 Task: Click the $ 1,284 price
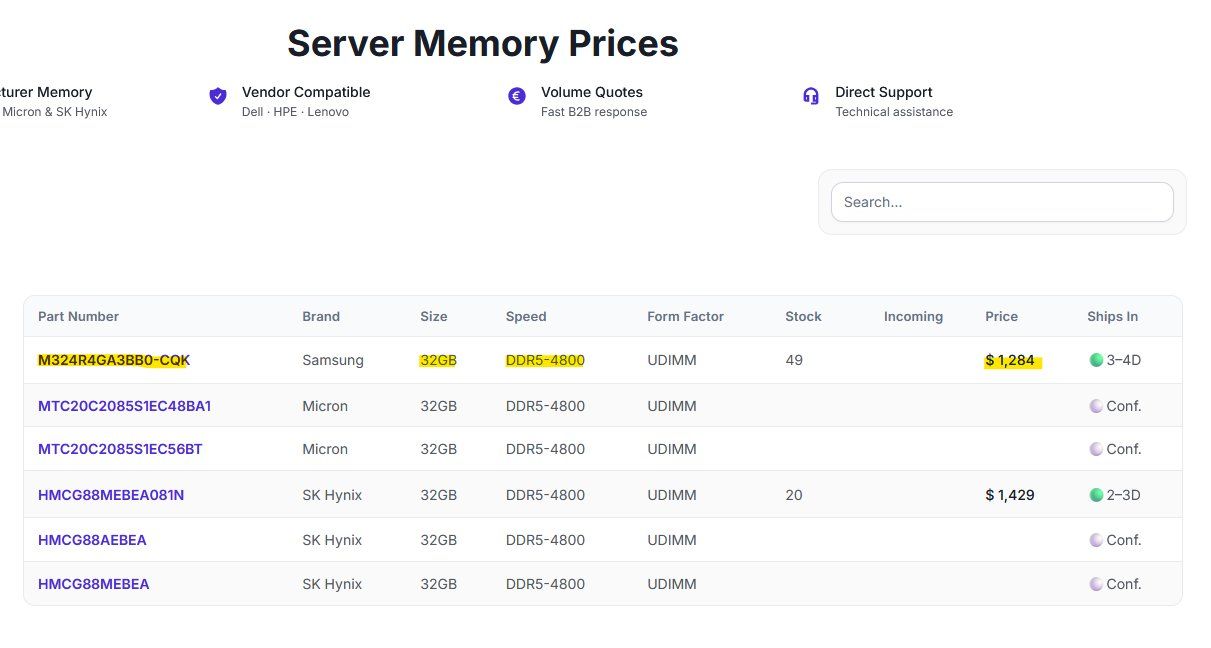click(1010, 360)
